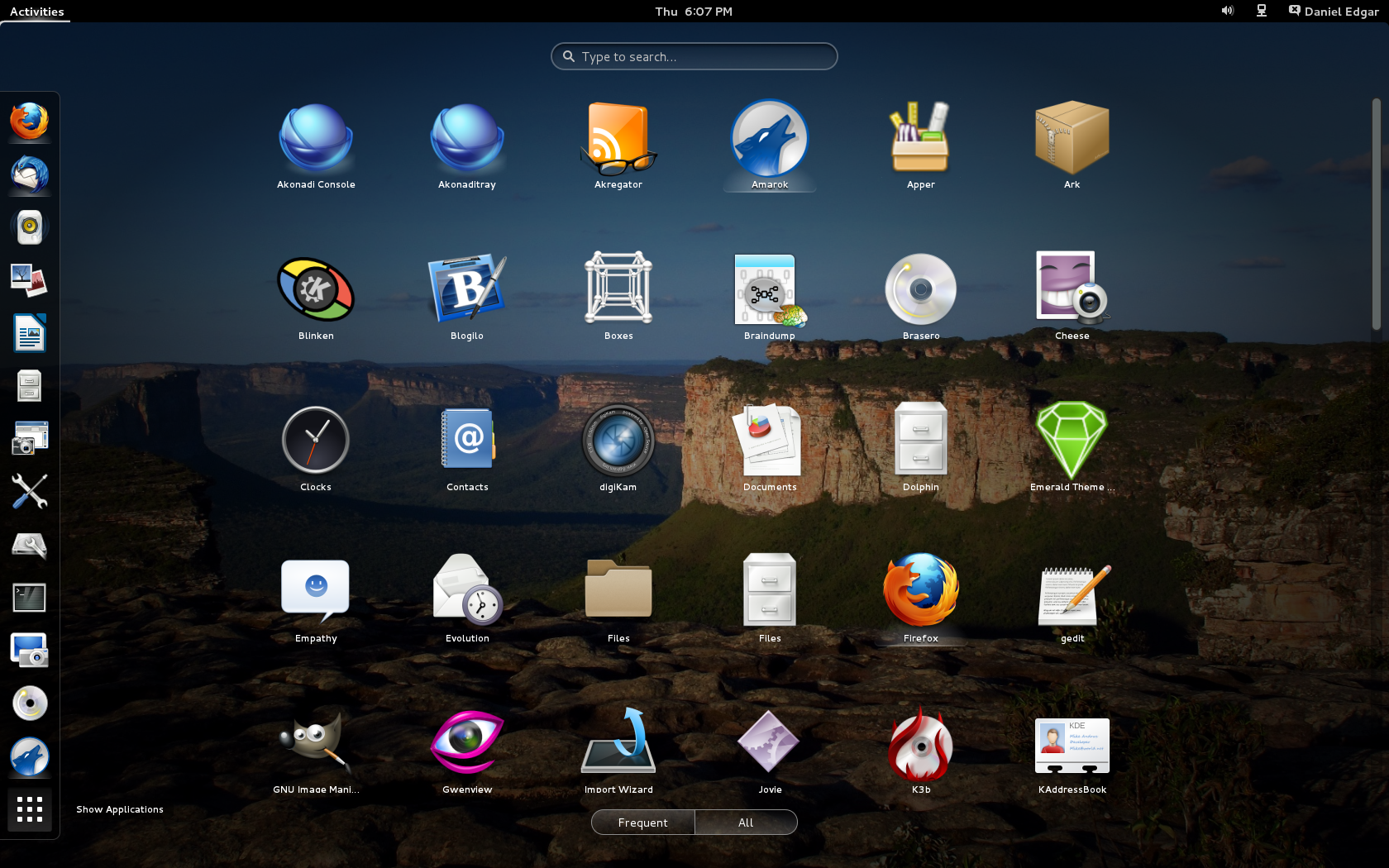The height and width of the screenshot is (868, 1389).
Task: Open crossed wrench settings tool in dash
Action: pyautogui.click(x=30, y=492)
